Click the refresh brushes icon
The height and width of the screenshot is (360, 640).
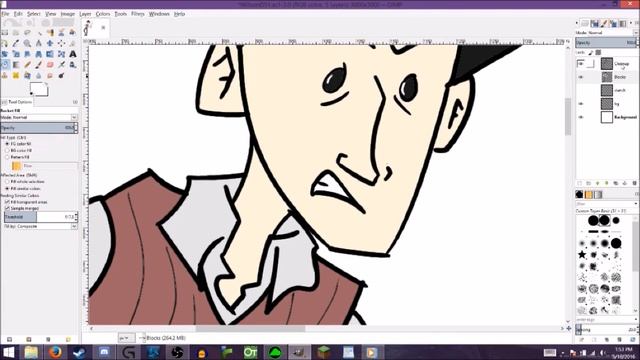[632, 340]
